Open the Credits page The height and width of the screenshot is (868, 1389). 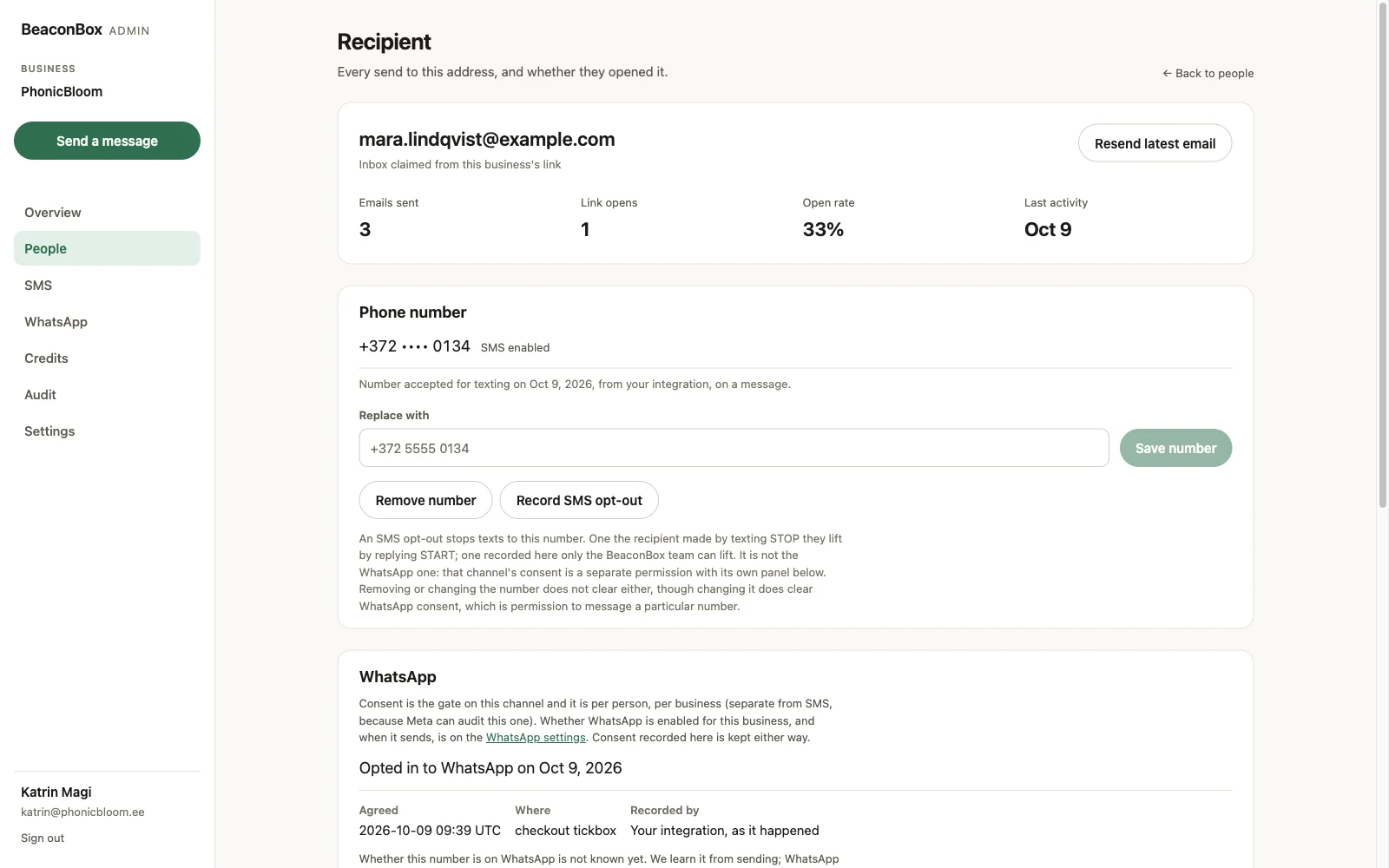click(107, 358)
